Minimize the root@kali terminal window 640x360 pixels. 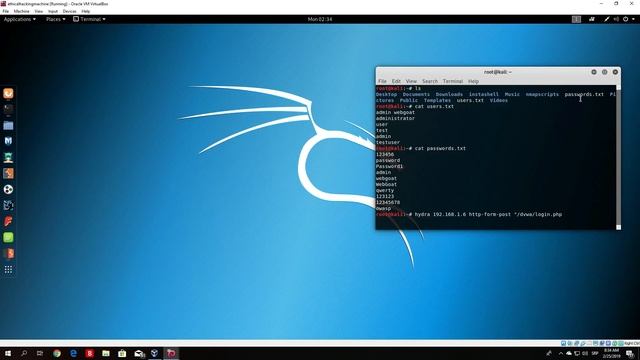(594, 72)
